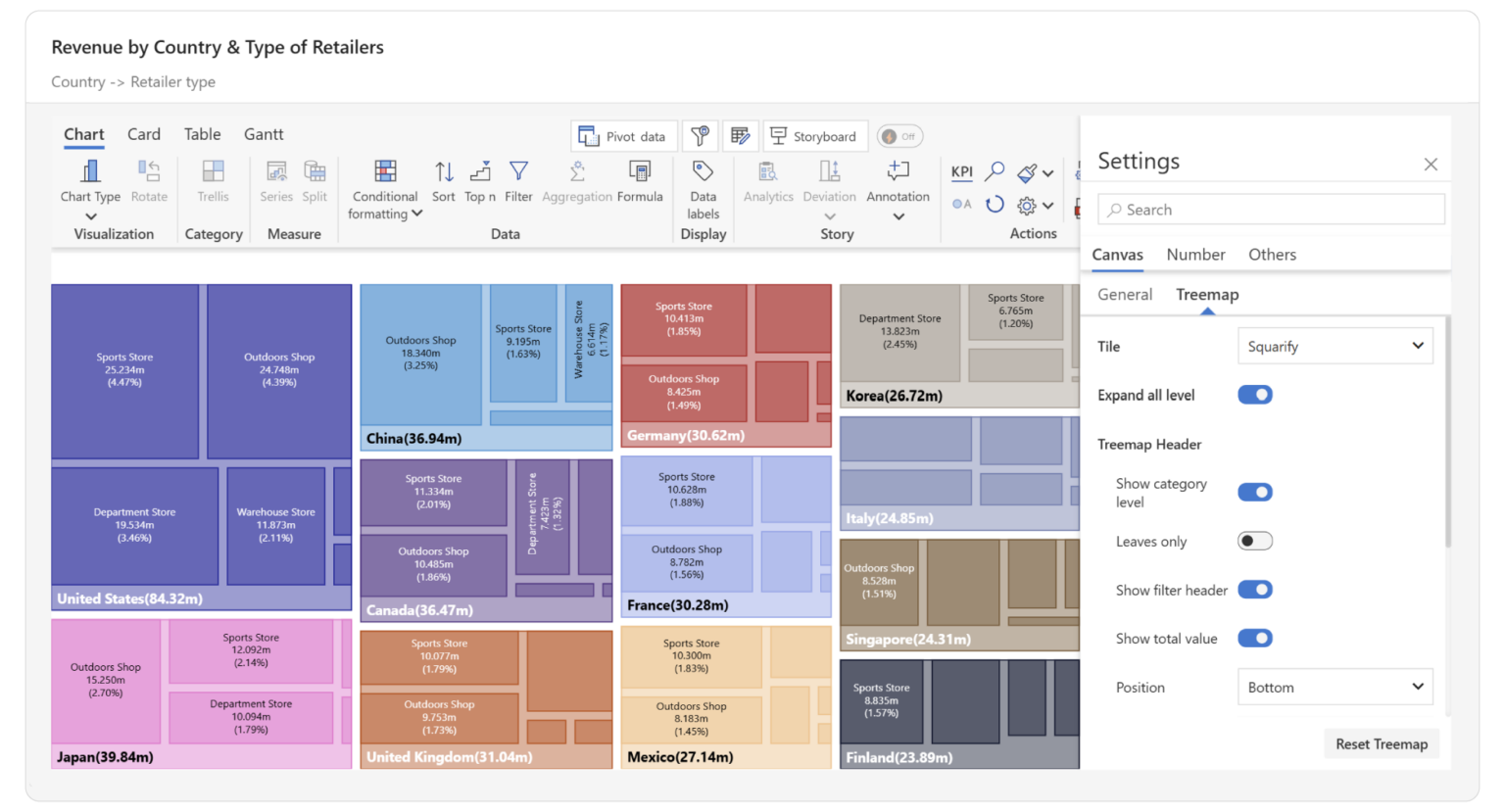The width and height of the screenshot is (1505, 812).
Task: Select the Chart Type tool
Action: tap(89, 181)
